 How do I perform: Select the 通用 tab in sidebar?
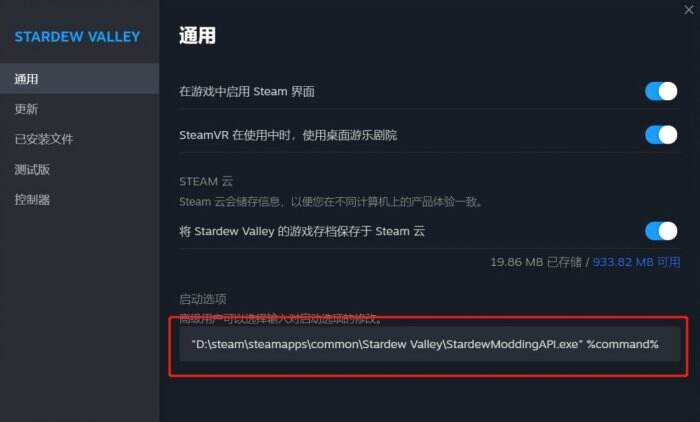point(79,79)
